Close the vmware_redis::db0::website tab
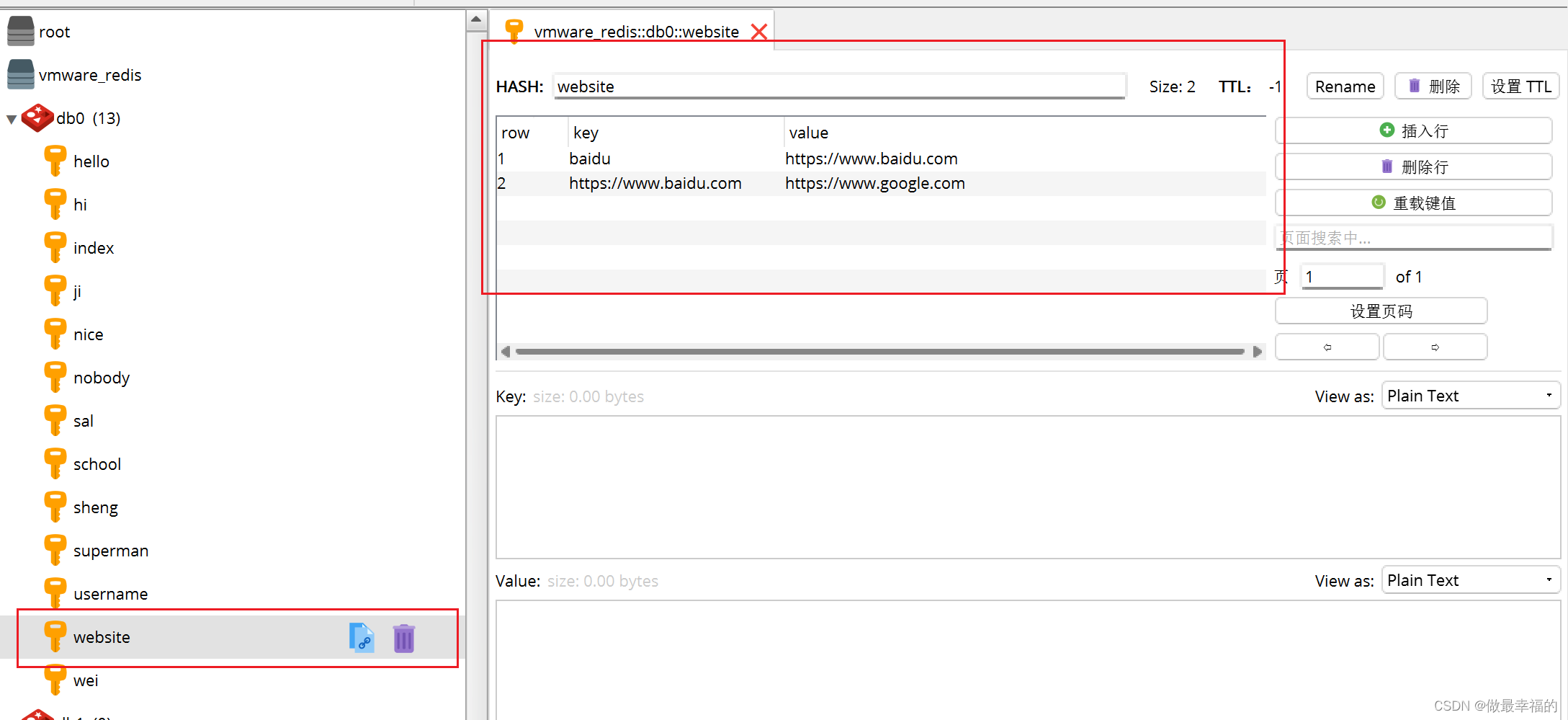 tap(759, 32)
